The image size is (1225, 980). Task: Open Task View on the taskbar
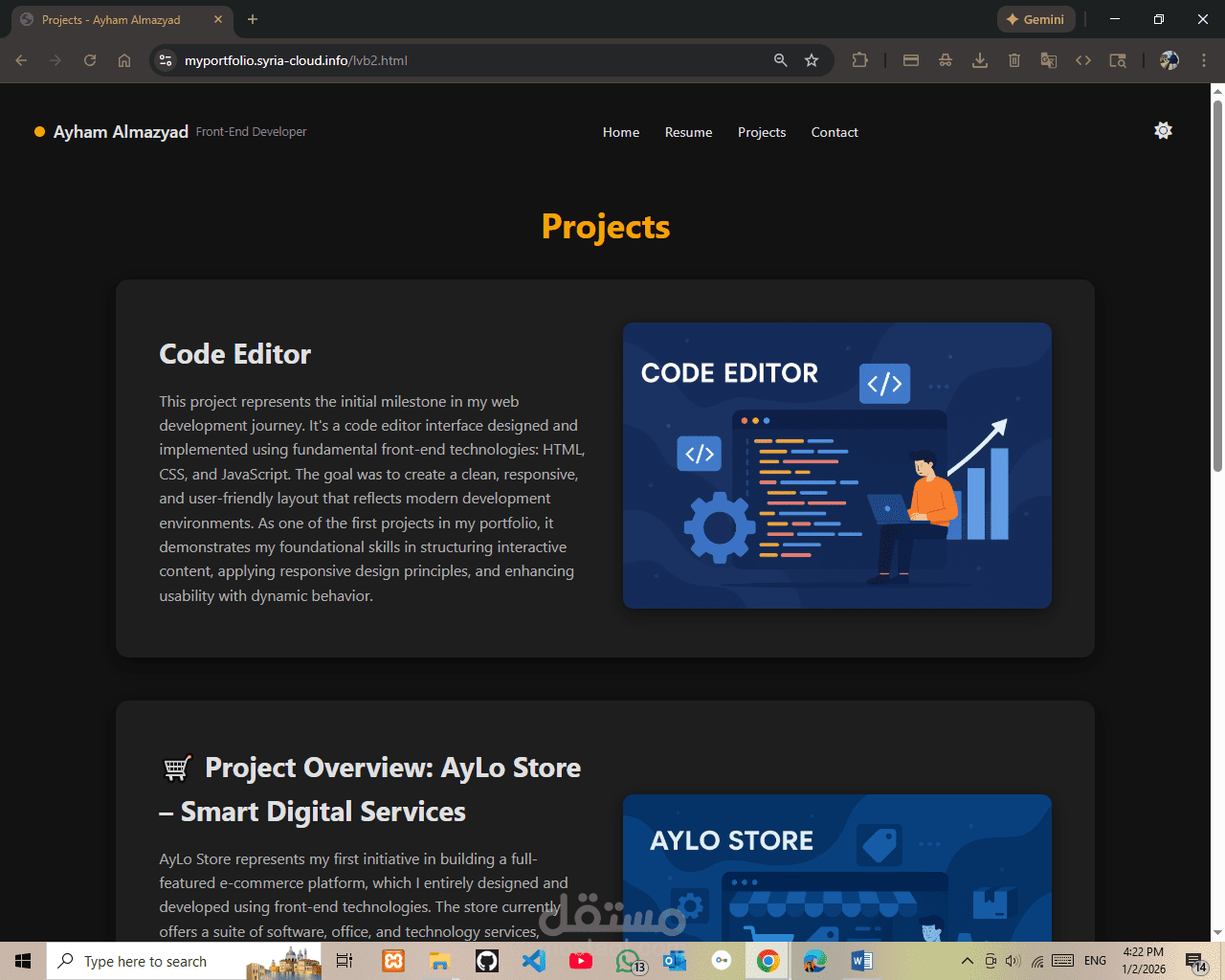345,961
